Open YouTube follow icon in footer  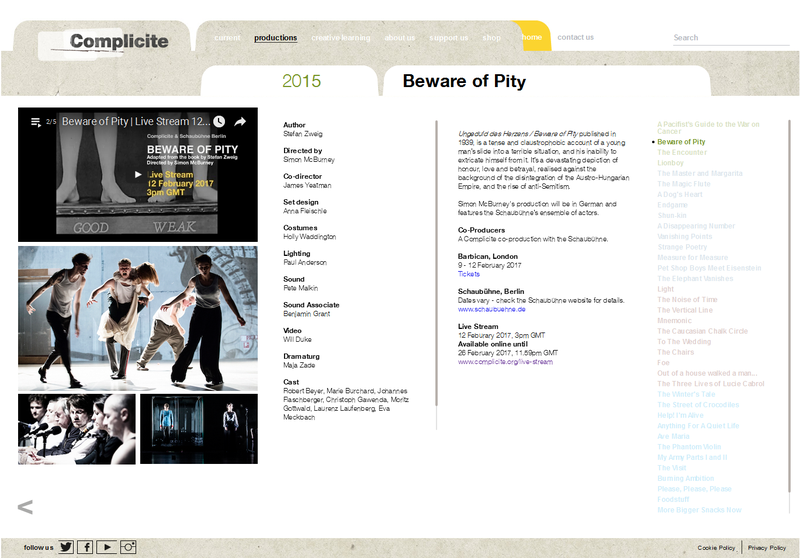pos(107,547)
